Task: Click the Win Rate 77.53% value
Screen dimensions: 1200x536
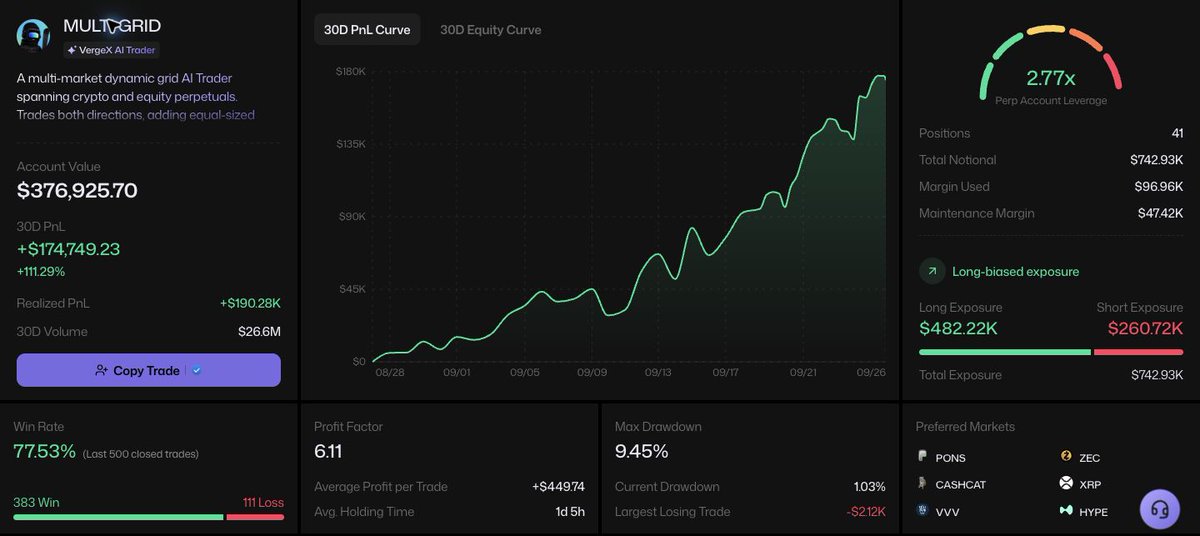Action: pyautogui.click(x=44, y=451)
